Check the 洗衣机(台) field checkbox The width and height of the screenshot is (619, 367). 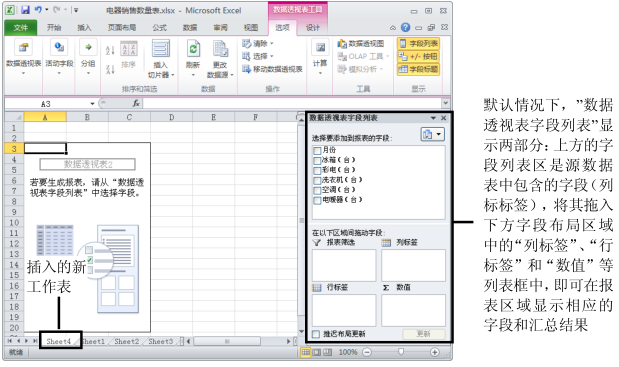coord(317,180)
